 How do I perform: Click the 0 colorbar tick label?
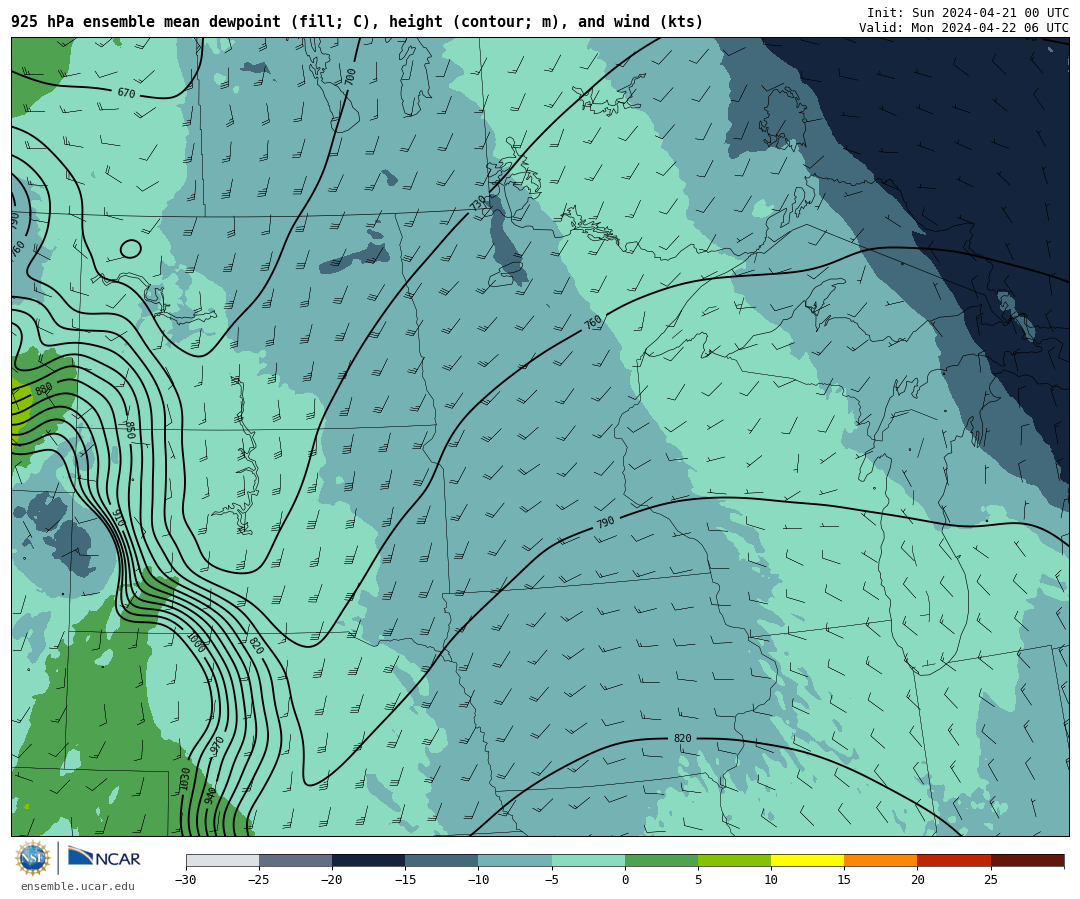625,880
